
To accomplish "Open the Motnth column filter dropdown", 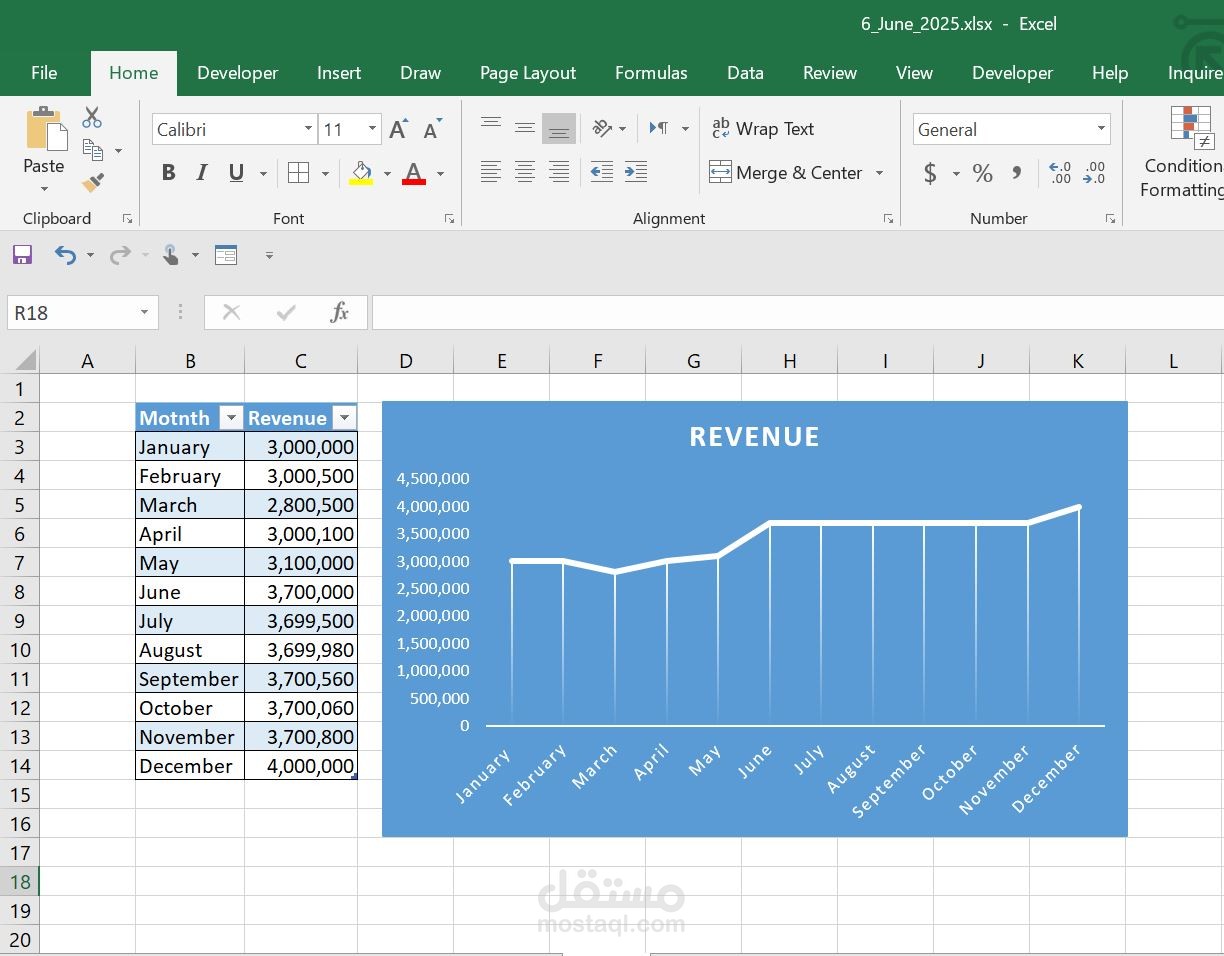I will (x=231, y=418).
